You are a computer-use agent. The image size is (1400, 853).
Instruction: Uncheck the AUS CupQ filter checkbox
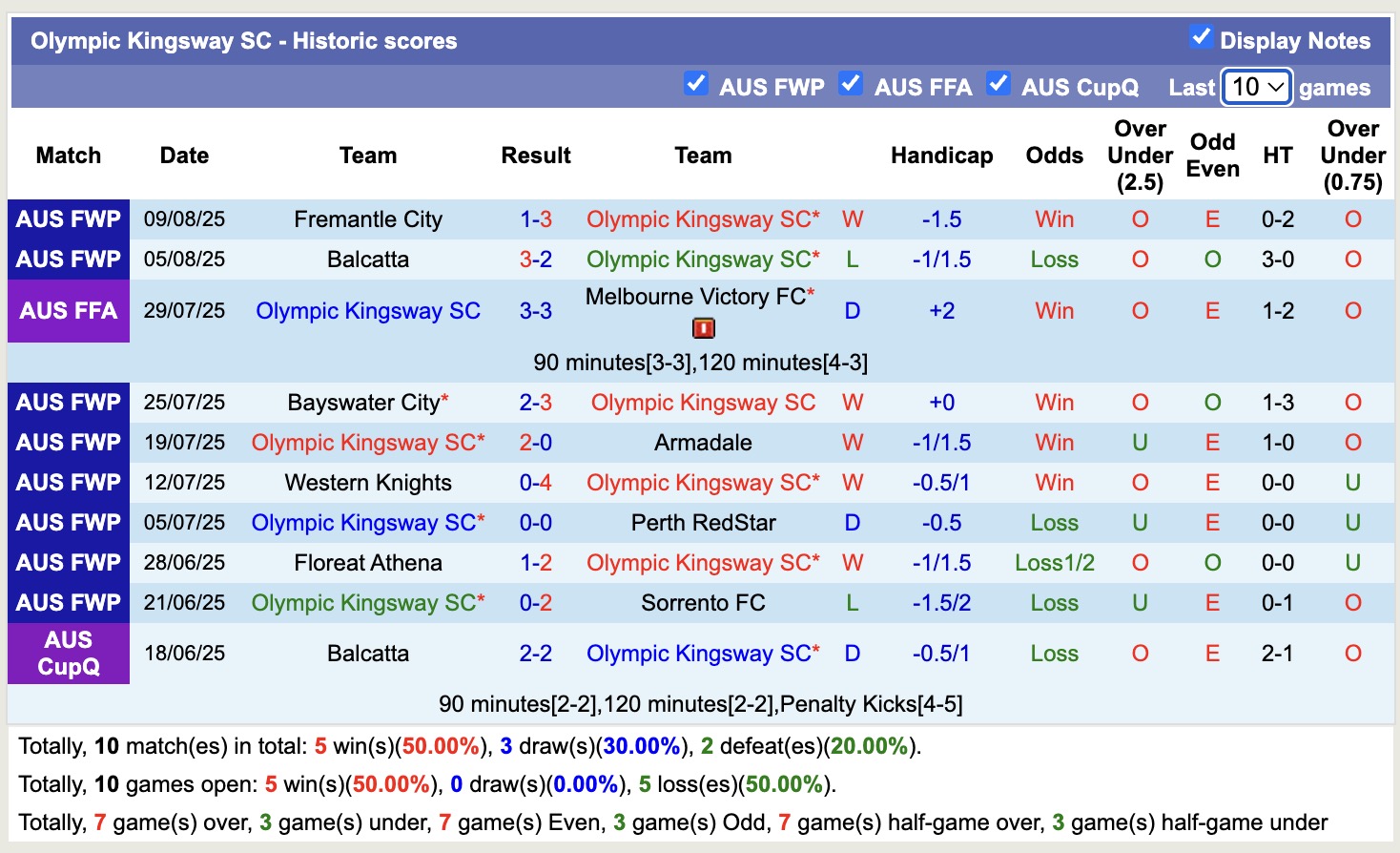[999, 84]
